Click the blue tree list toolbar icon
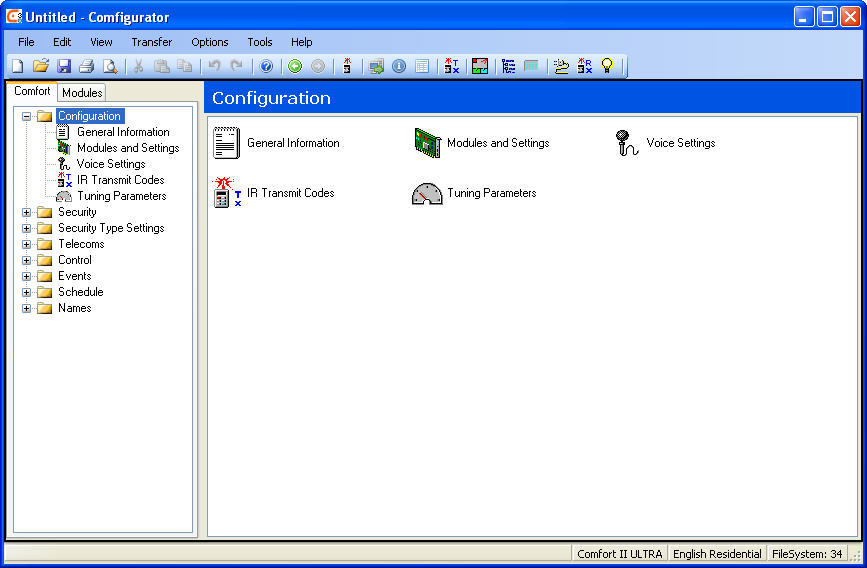 pos(508,66)
